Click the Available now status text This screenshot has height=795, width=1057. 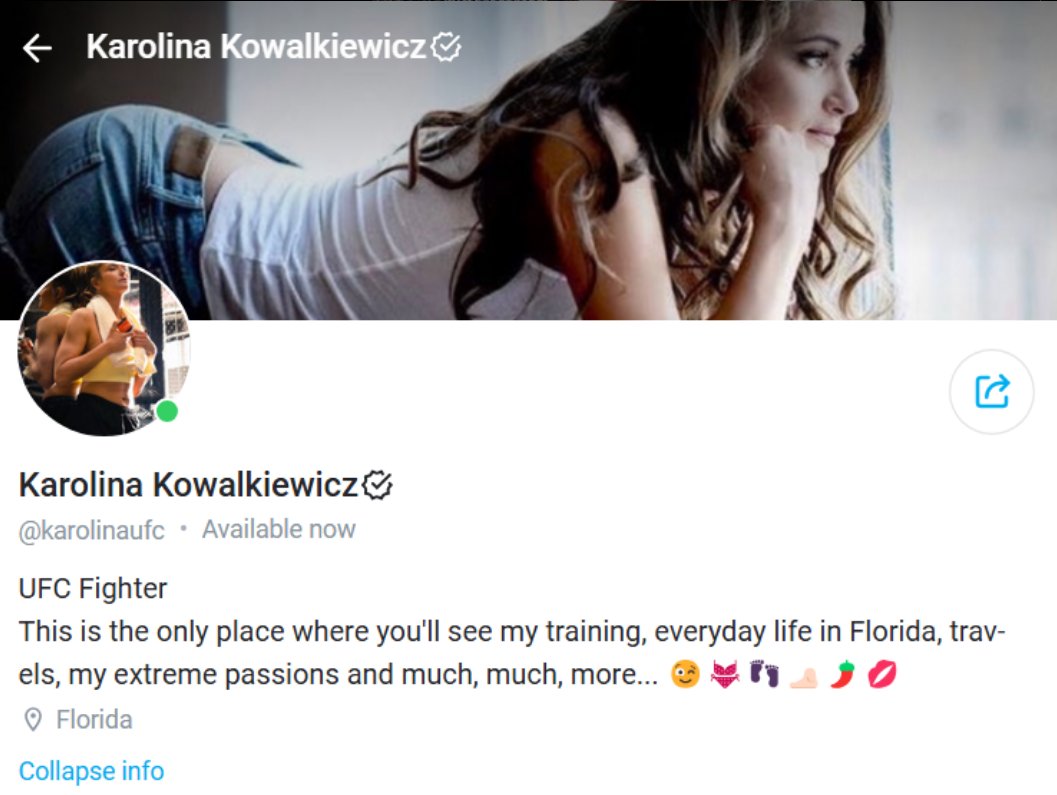pyautogui.click(x=279, y=529)
